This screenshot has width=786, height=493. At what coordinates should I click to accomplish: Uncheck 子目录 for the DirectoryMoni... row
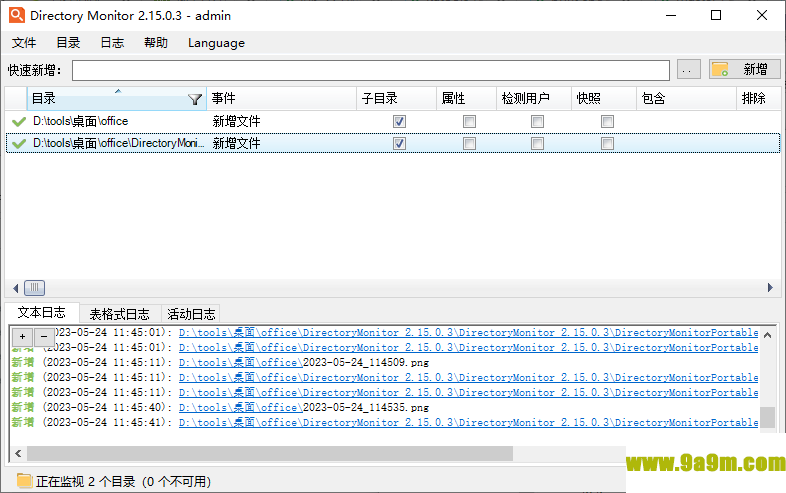[400, 143]
